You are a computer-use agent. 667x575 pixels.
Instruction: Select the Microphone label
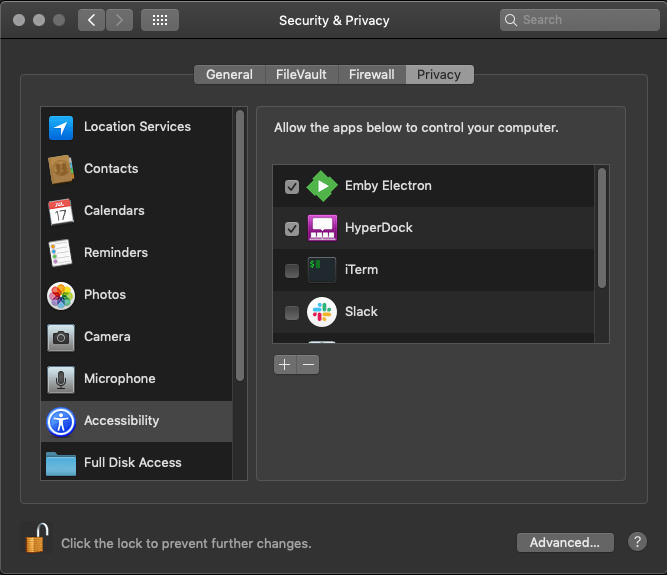(120, 379)
